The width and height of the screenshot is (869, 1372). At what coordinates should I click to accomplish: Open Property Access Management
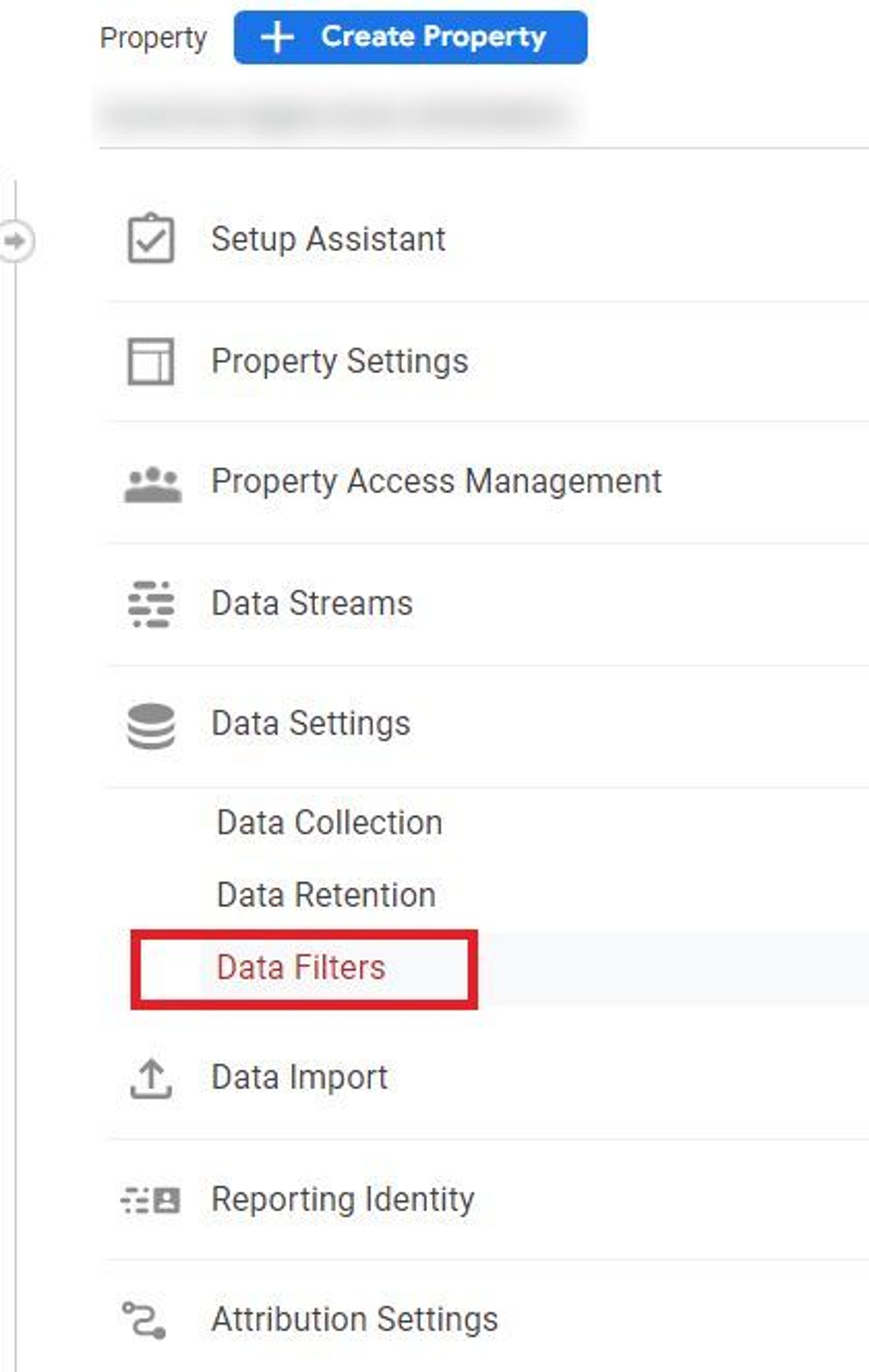436,481
